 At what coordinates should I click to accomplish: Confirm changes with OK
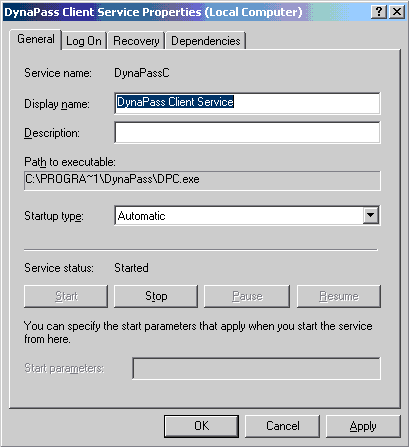[201, 426]
